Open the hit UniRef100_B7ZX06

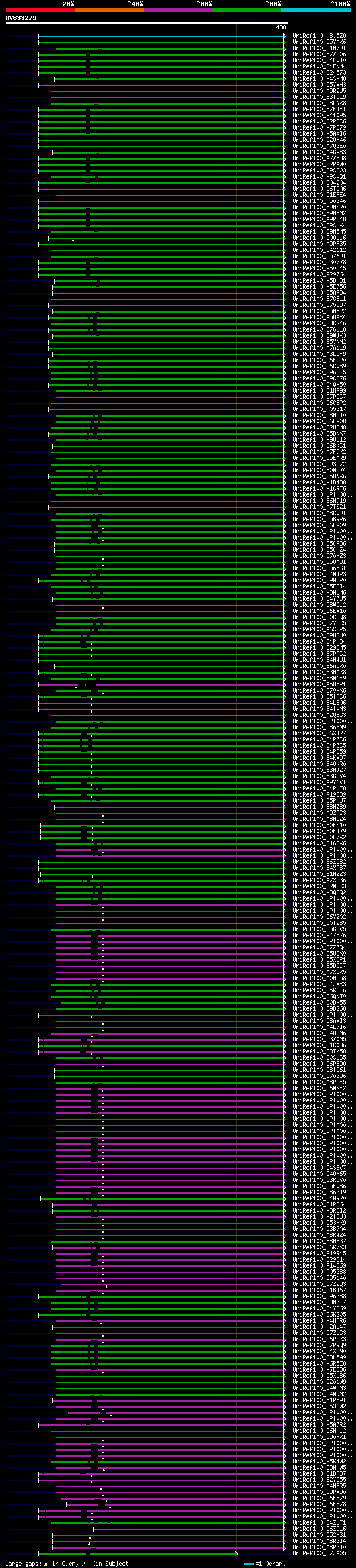pos(319,55)
